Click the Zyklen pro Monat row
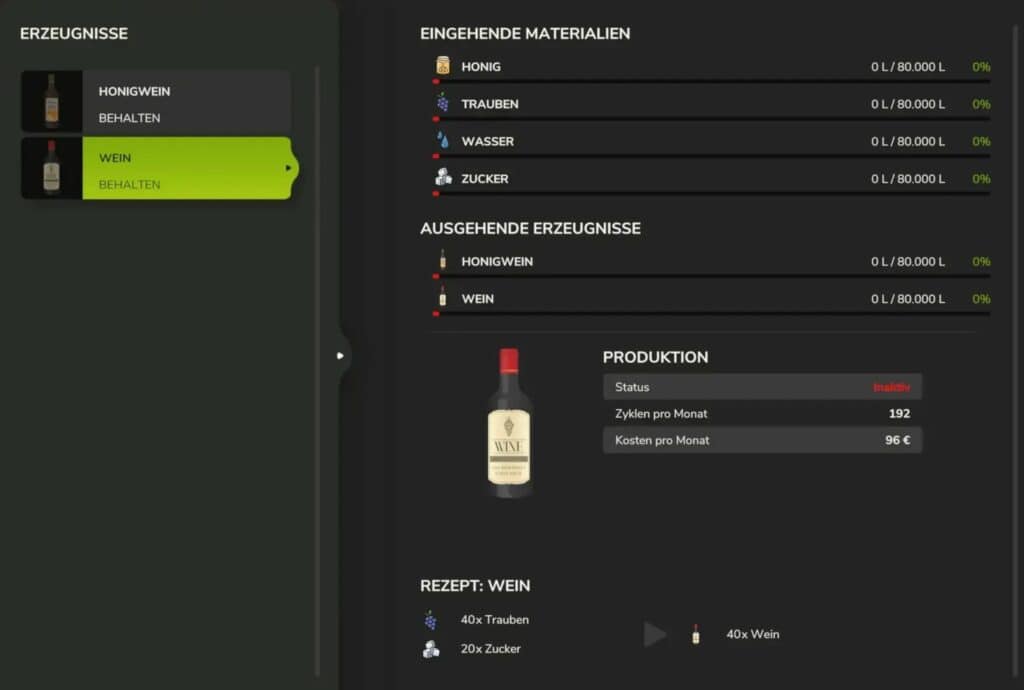1024x690 pixels. point(762,413)
